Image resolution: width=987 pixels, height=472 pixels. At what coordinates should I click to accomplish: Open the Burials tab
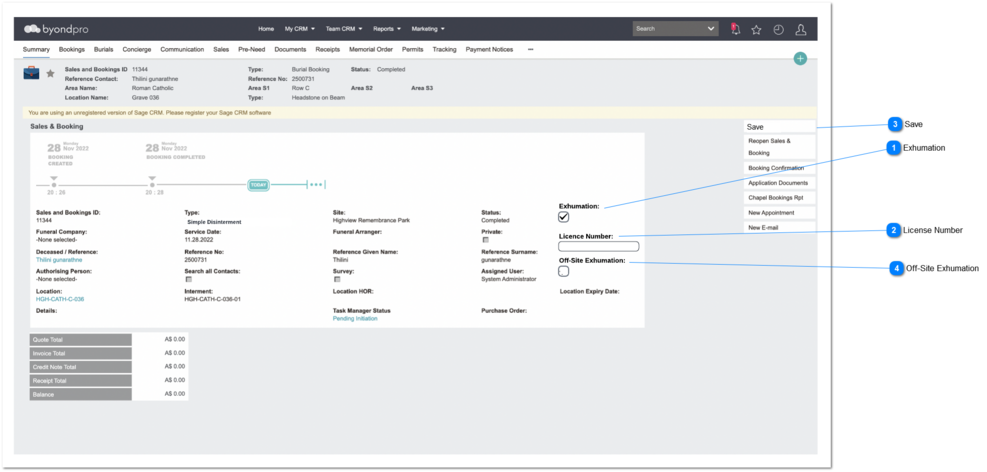[x=104, y=49]
